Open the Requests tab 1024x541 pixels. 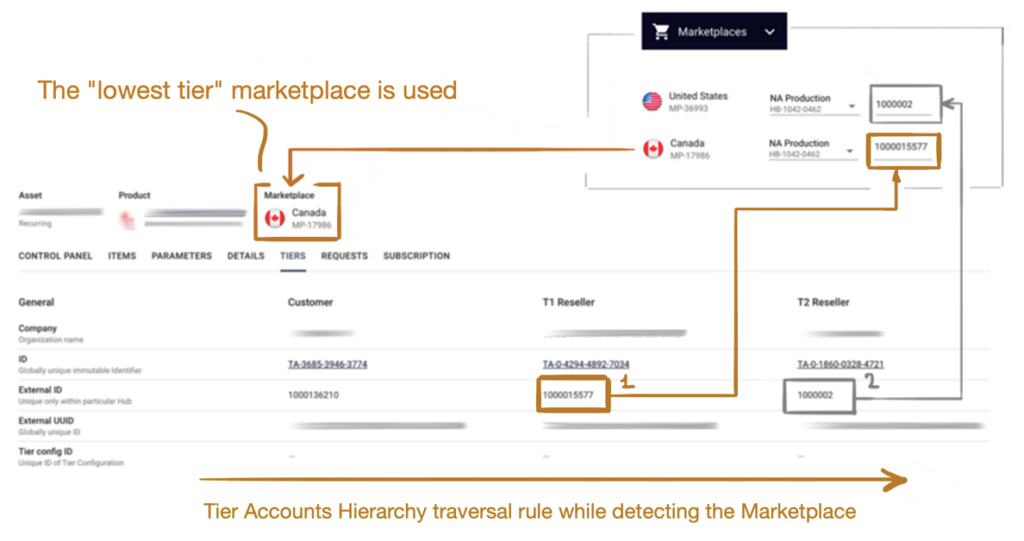[x=344, y=256]
